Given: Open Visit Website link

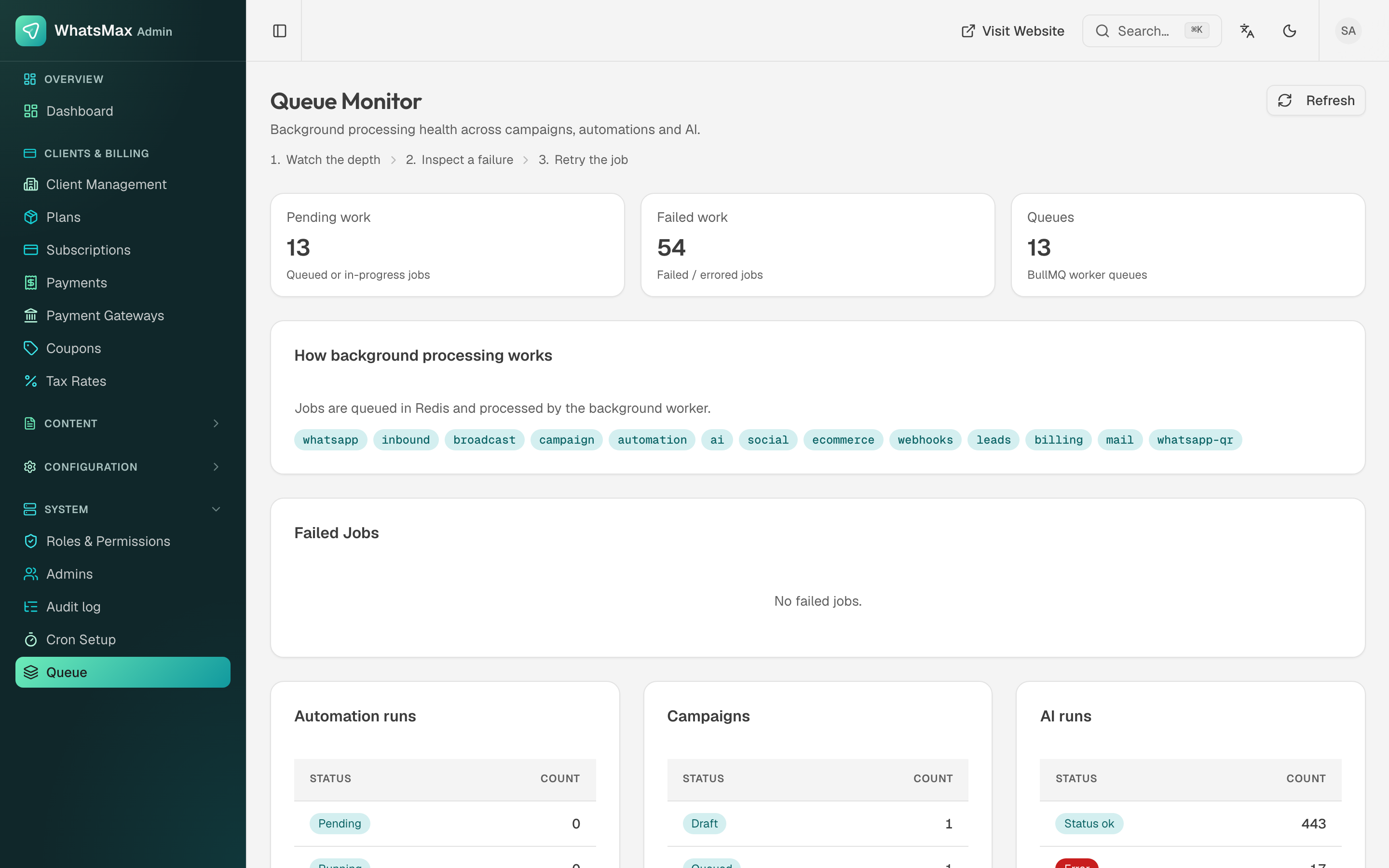Looking at the screenshot, I should coord(1012,31).
